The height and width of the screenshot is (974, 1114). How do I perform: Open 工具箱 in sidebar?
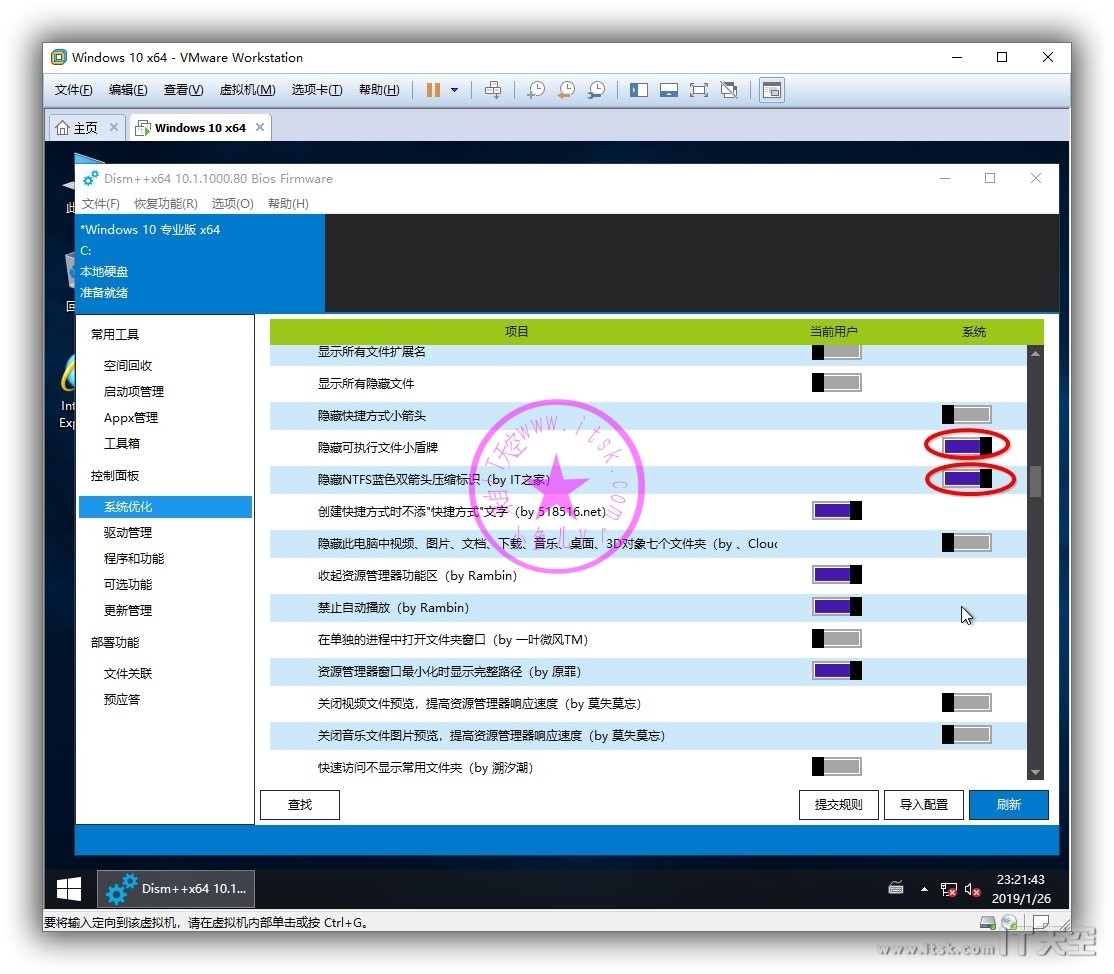(x=121, y=443)
